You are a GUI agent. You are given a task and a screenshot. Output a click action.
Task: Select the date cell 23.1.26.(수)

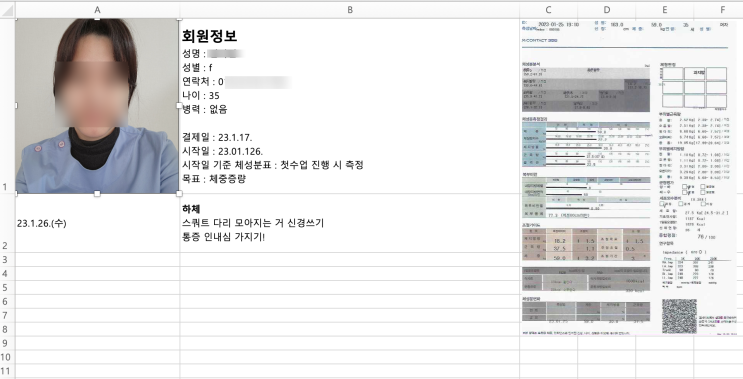(x=97, y=223)
